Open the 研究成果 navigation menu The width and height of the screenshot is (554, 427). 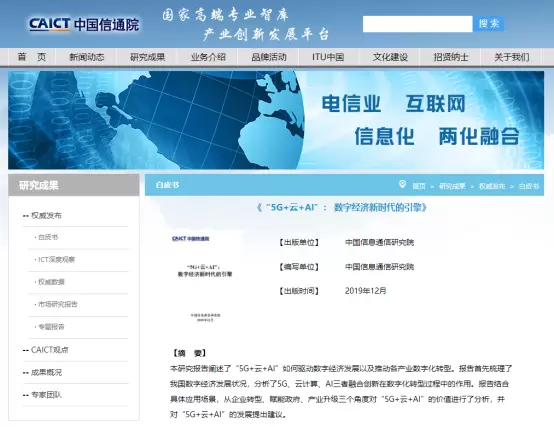click(x=147, y=57)
